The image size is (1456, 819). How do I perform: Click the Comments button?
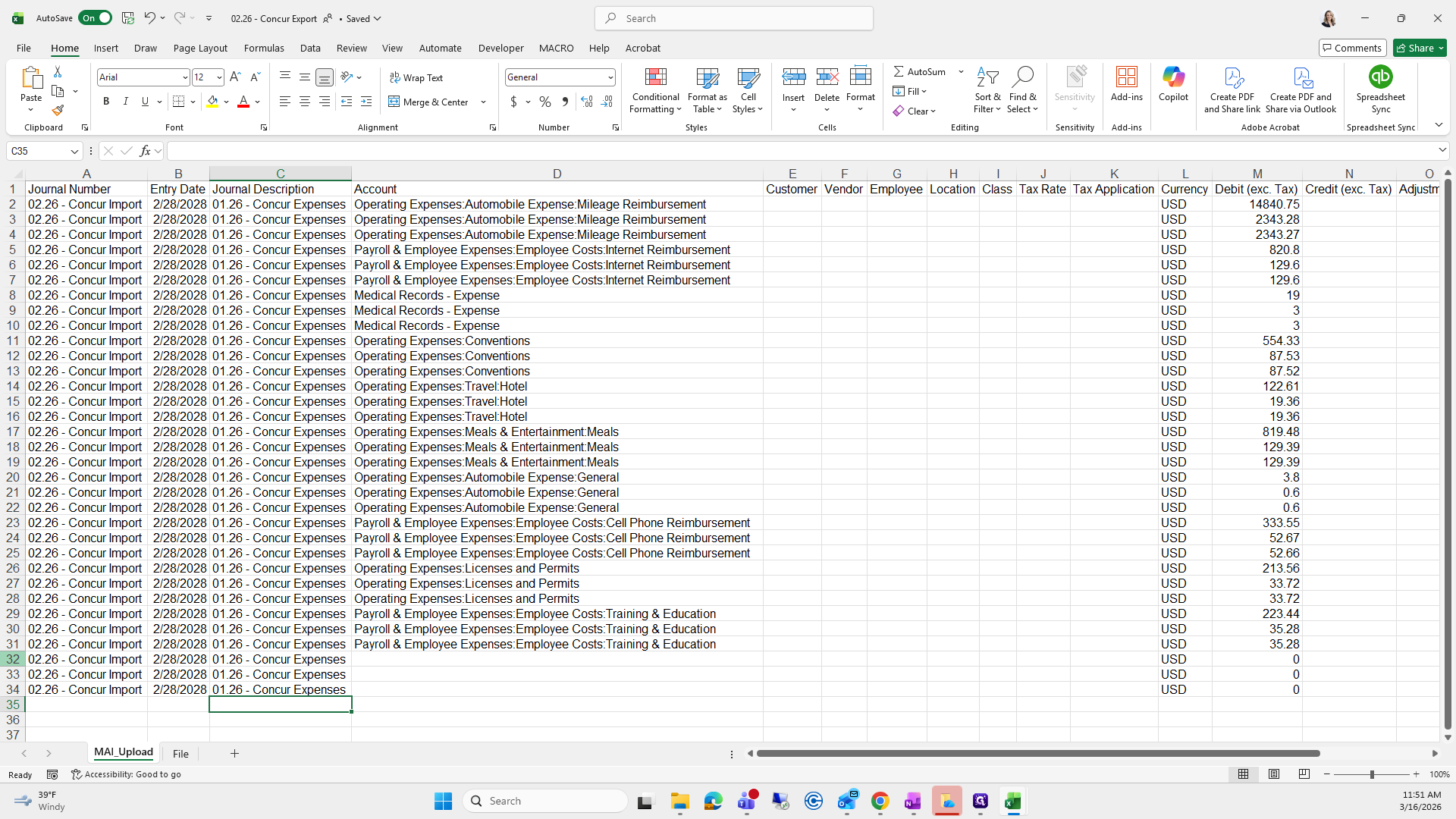pos(1351,48)
